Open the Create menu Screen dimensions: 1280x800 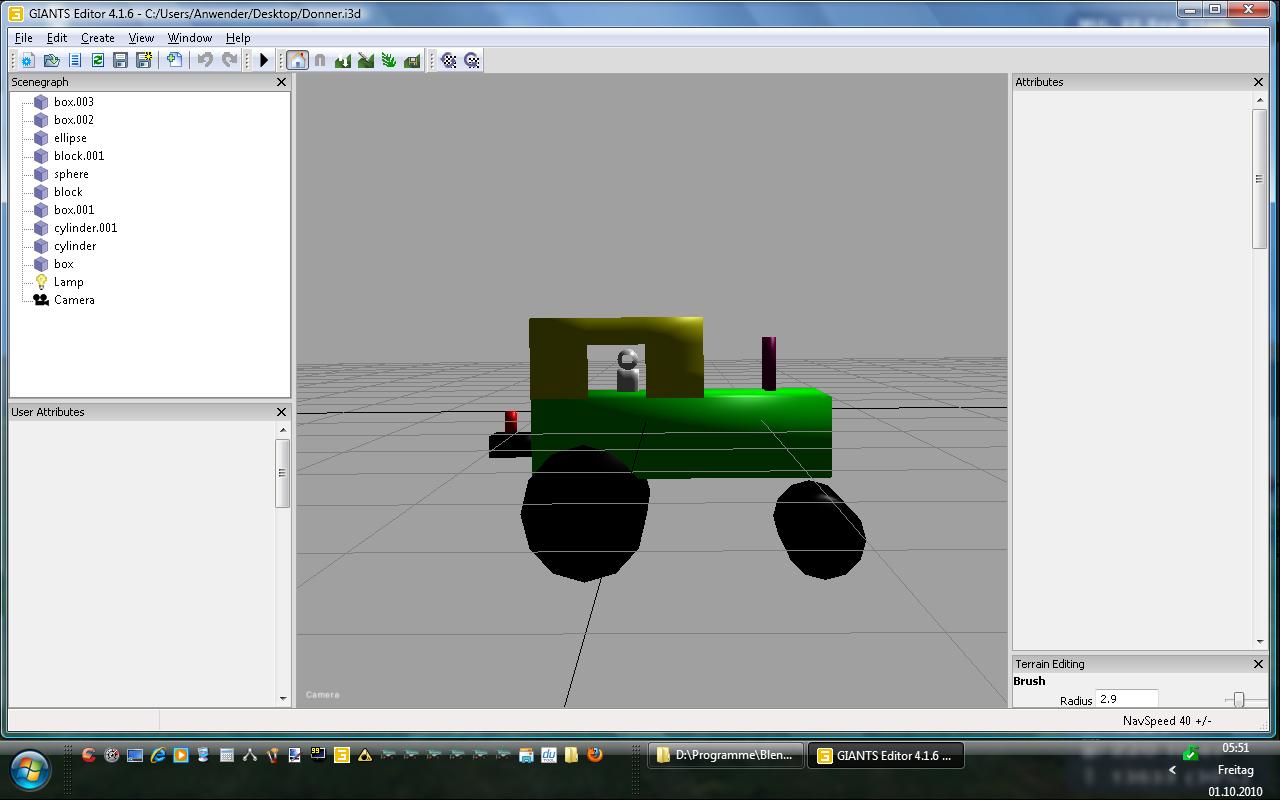pyautogui.click(x=97, y=38)
